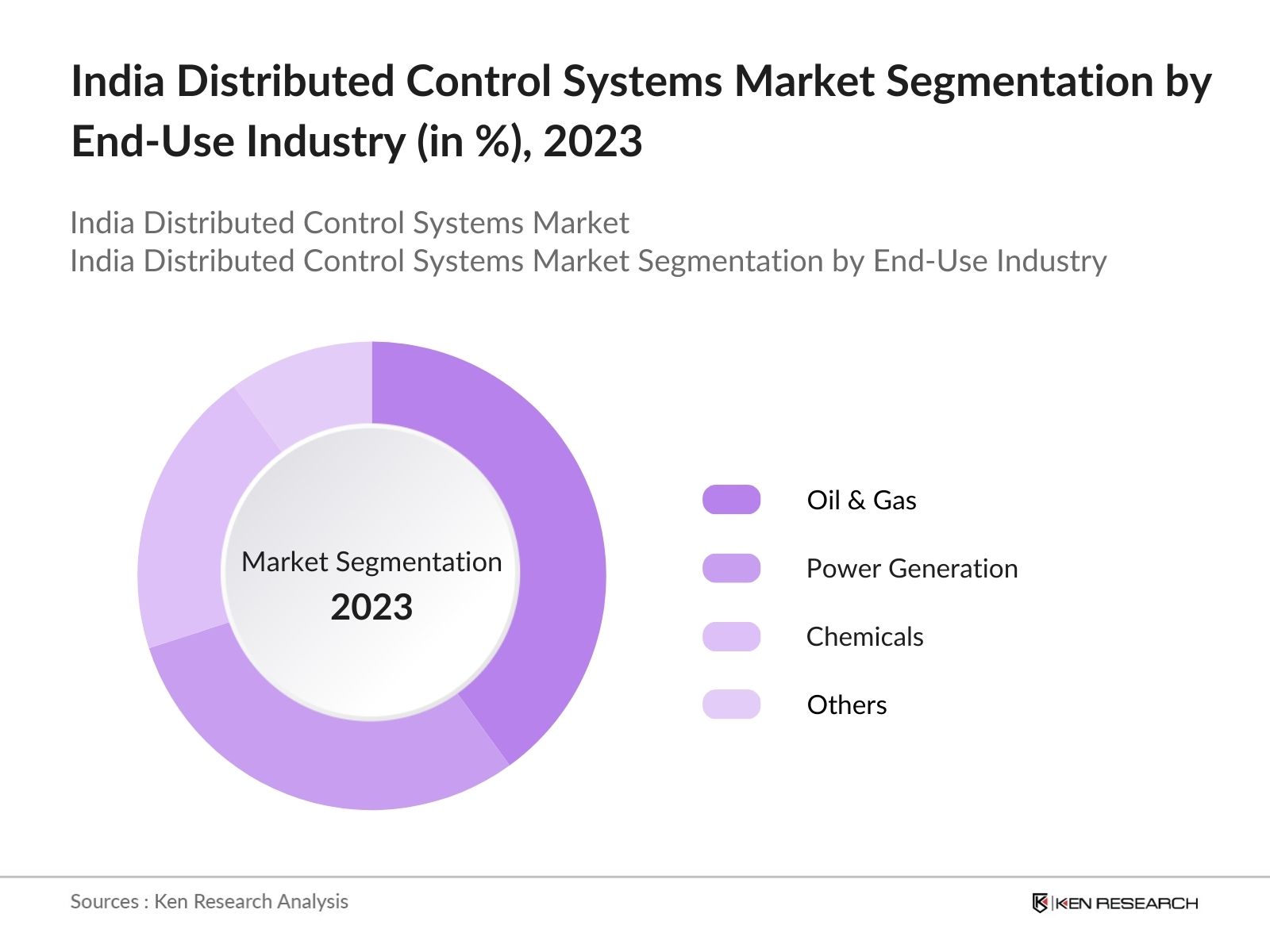Select the Oil & Gas legend swatch

point(731,500)
